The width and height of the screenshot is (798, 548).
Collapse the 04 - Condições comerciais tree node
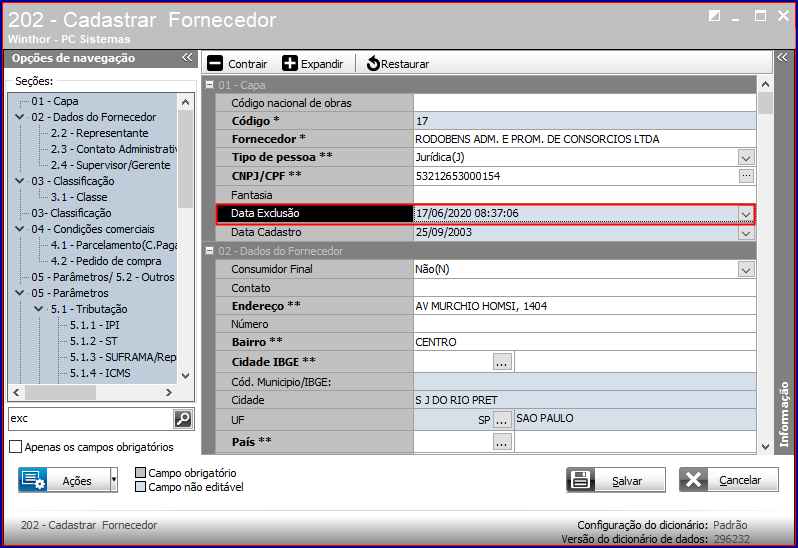pyautogui.click(x=20, y=229)
